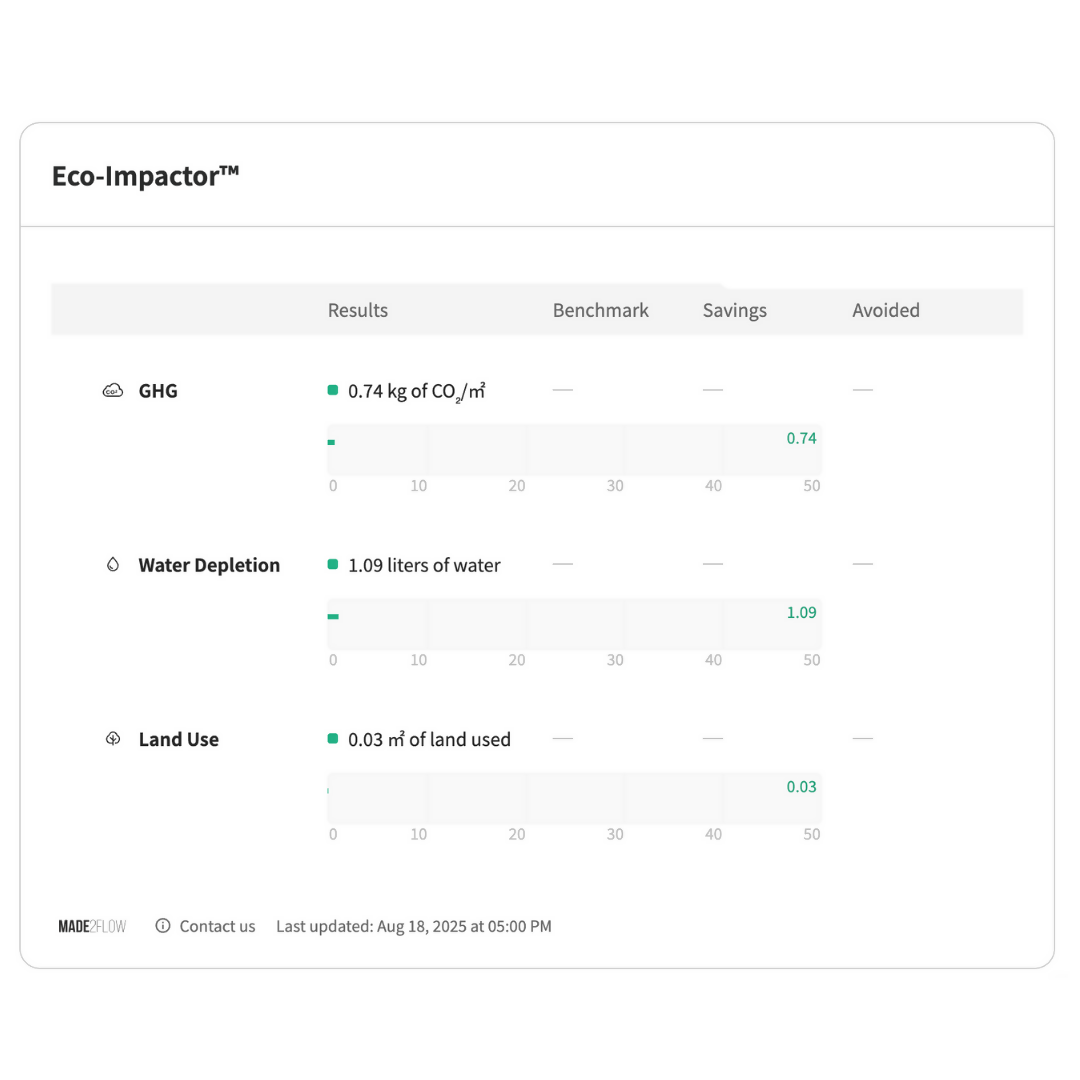Viewport: 1080px width, 1080px height.
Task: Click the green legend square for GHG
Action: click(x=333, y=391)
